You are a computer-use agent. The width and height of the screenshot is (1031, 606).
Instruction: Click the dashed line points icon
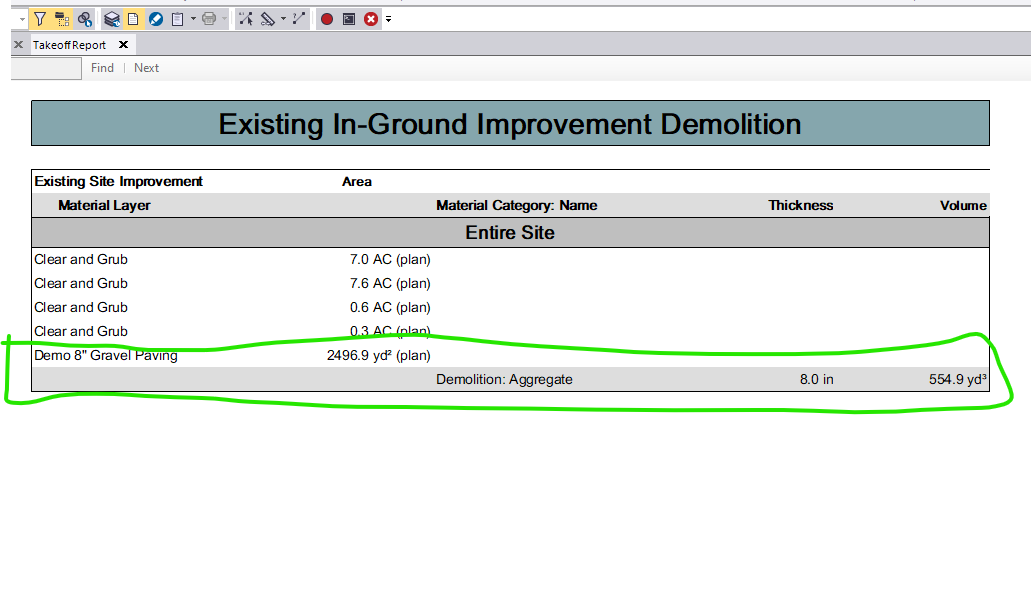(x=299, y=18)
